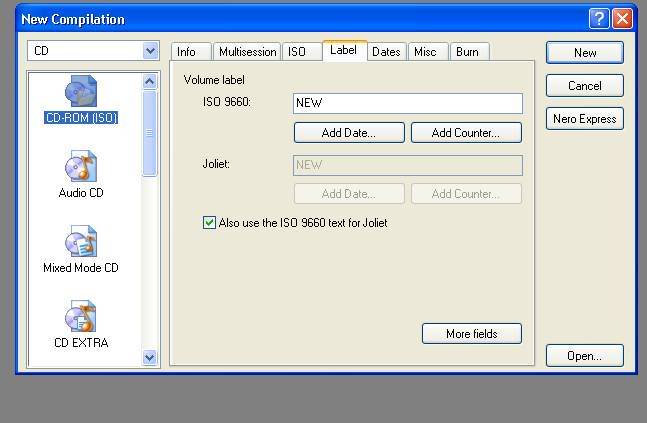Viewport: 647px width, 423px height.
Task: Switch to the Dates tab
Action: click(386, 52)
